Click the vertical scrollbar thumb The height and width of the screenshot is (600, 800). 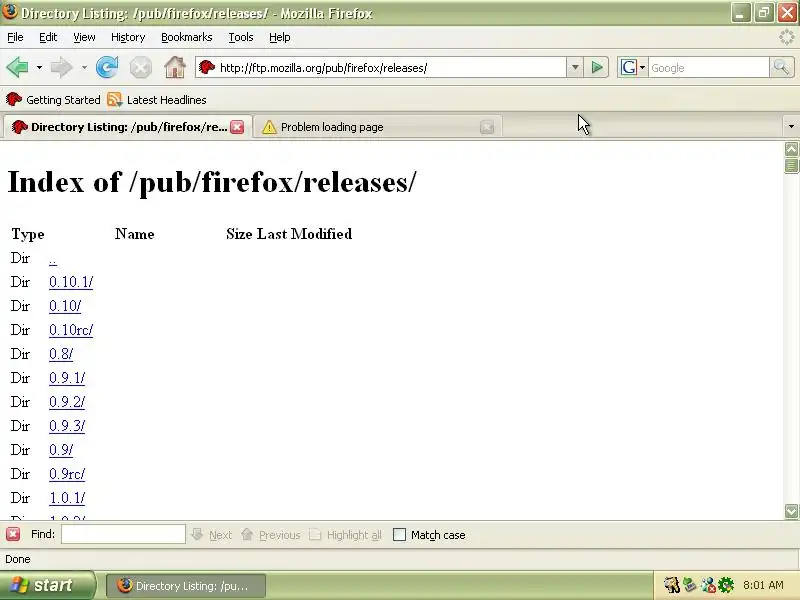point(791,166)
